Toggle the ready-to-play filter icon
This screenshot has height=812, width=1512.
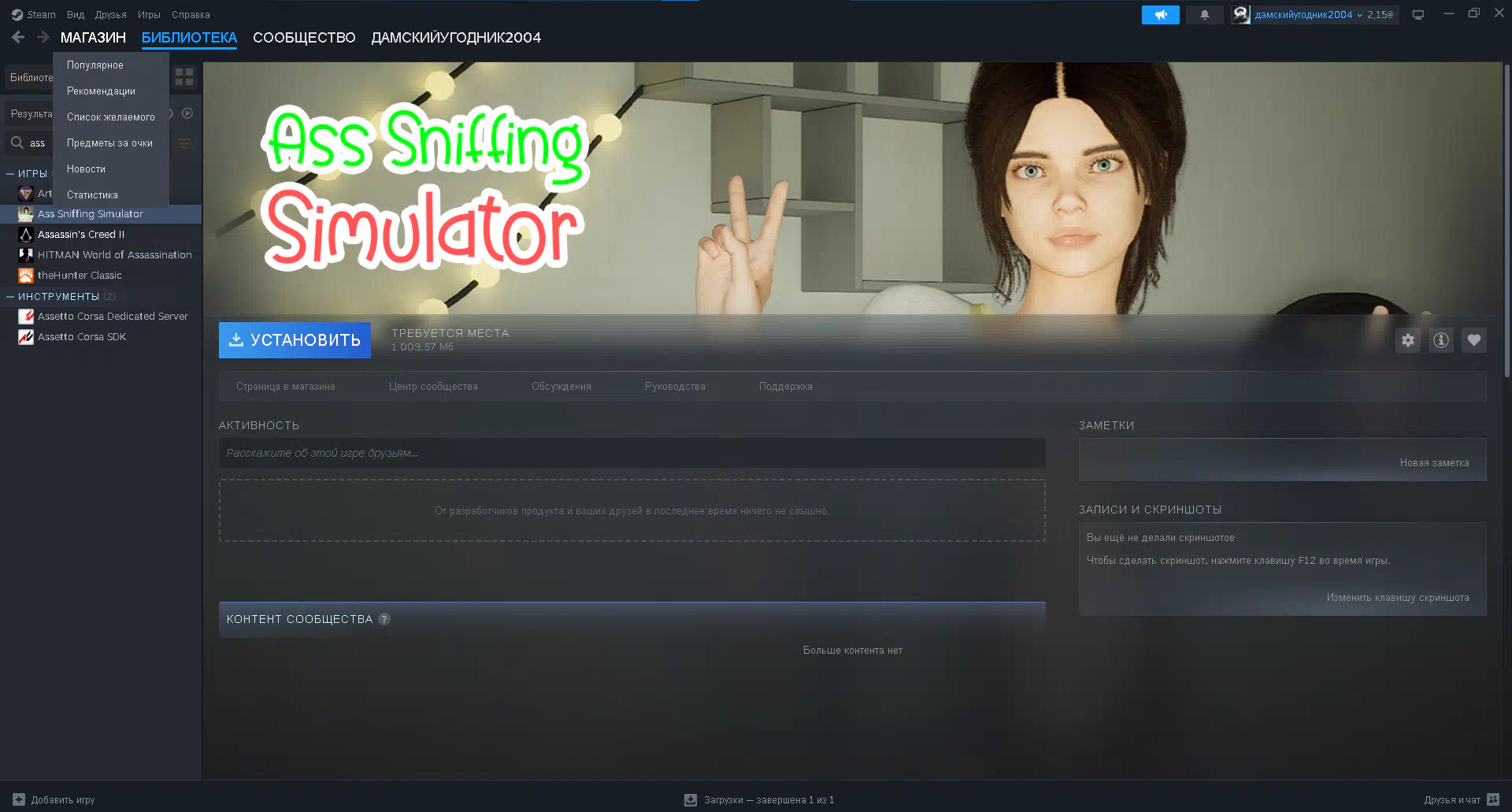187,113
